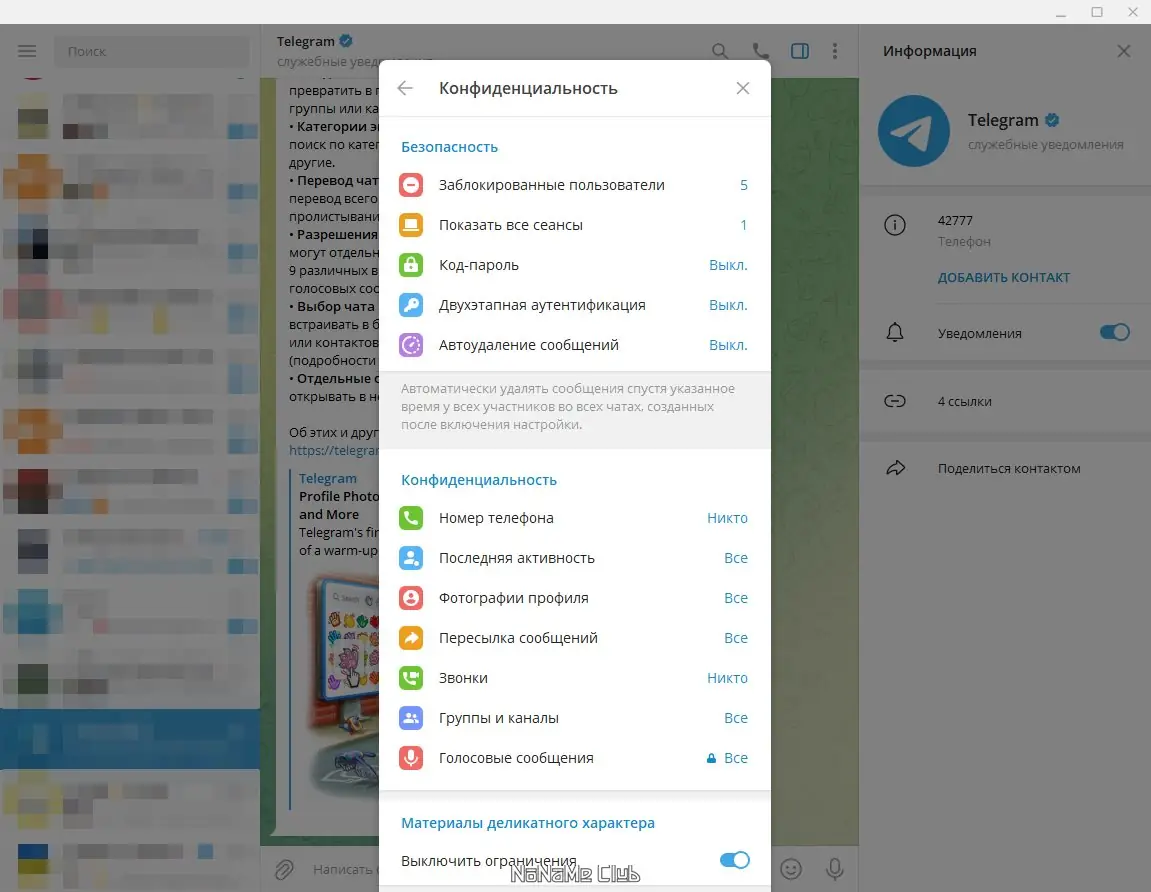The width and height of the screenshot is (1151, 892).
Task: Toggle Выключить ограничения switch
Action: click(734, 860)
